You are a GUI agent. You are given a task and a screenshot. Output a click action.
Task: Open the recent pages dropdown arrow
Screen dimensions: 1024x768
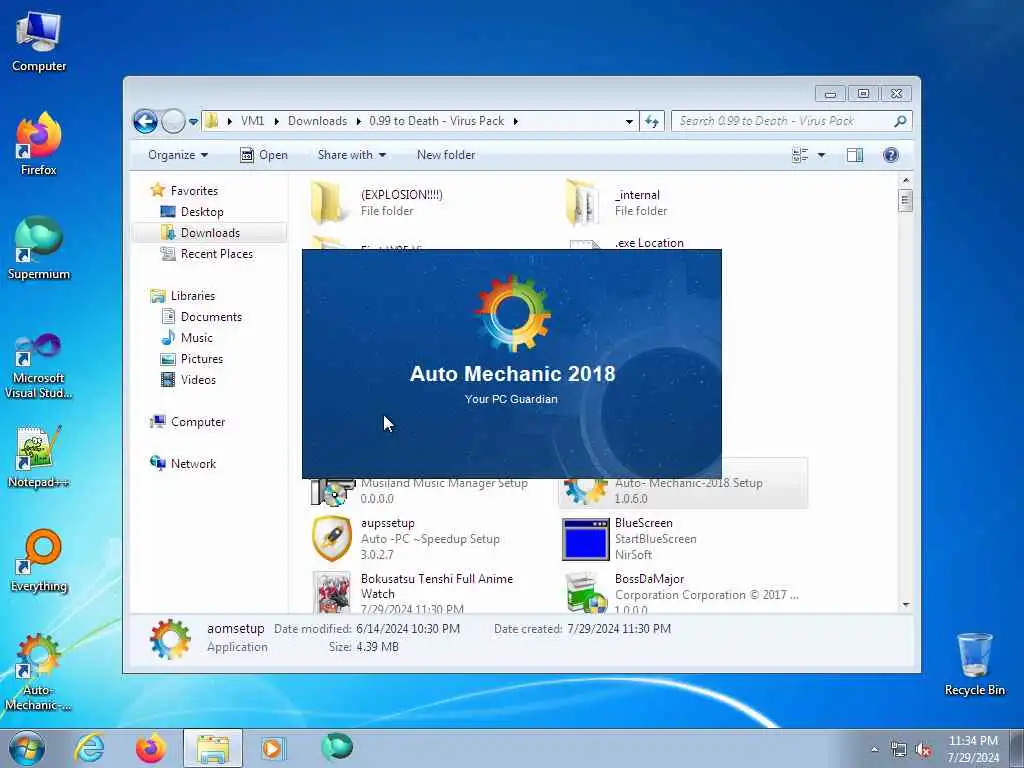[193, 121]
